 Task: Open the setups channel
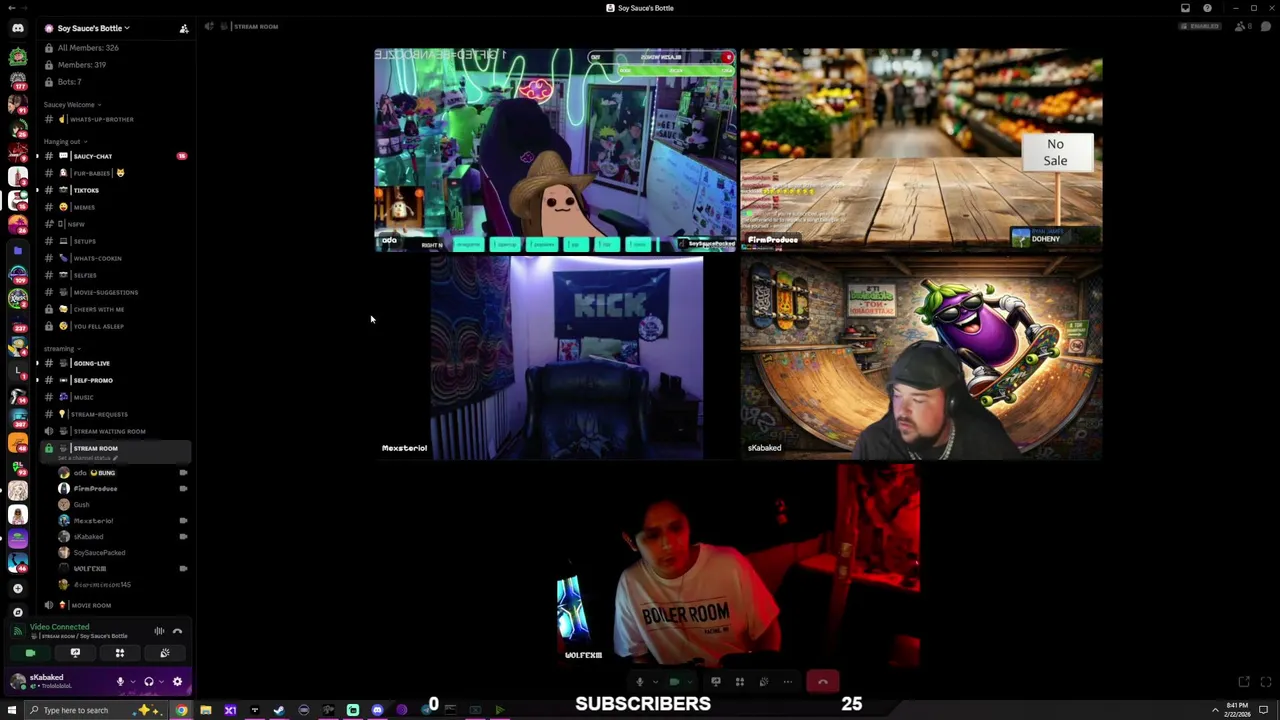(x=115, y=241)
